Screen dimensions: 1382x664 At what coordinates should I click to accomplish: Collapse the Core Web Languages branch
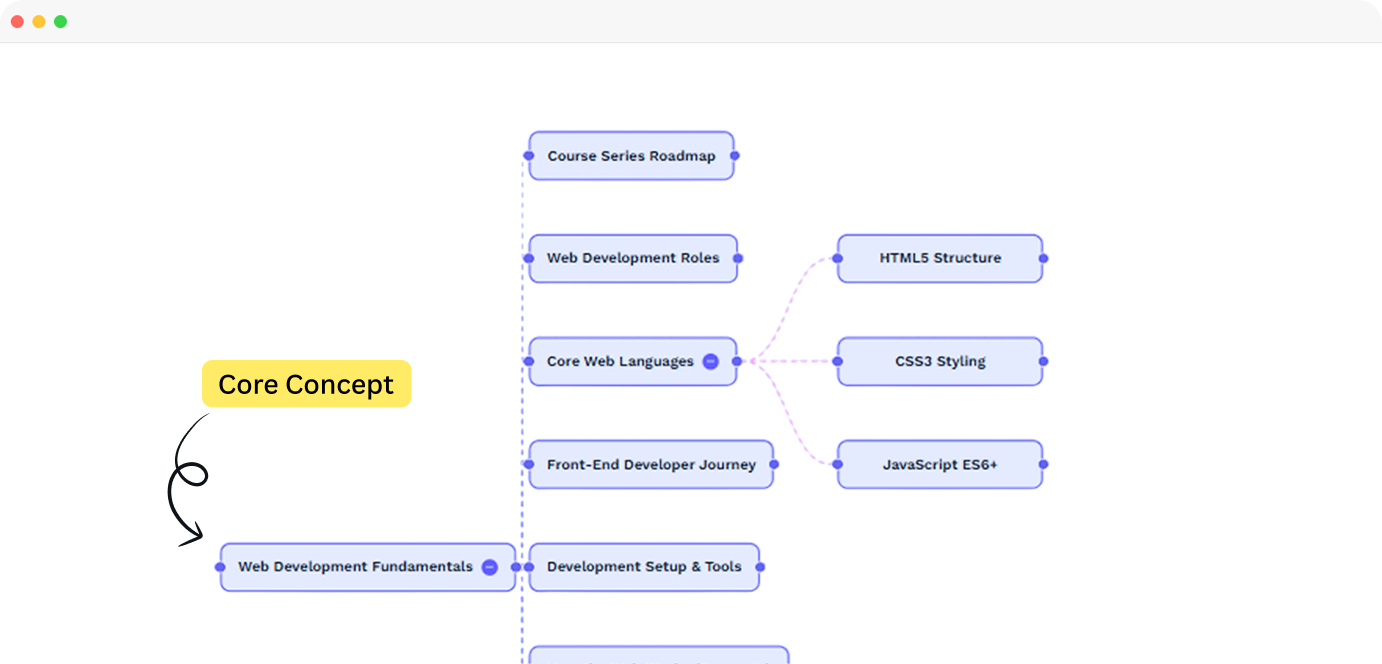coord(710,361)
